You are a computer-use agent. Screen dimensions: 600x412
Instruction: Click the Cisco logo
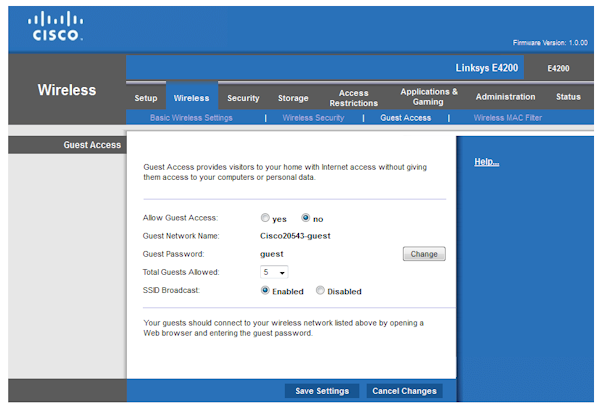point(56,26)
